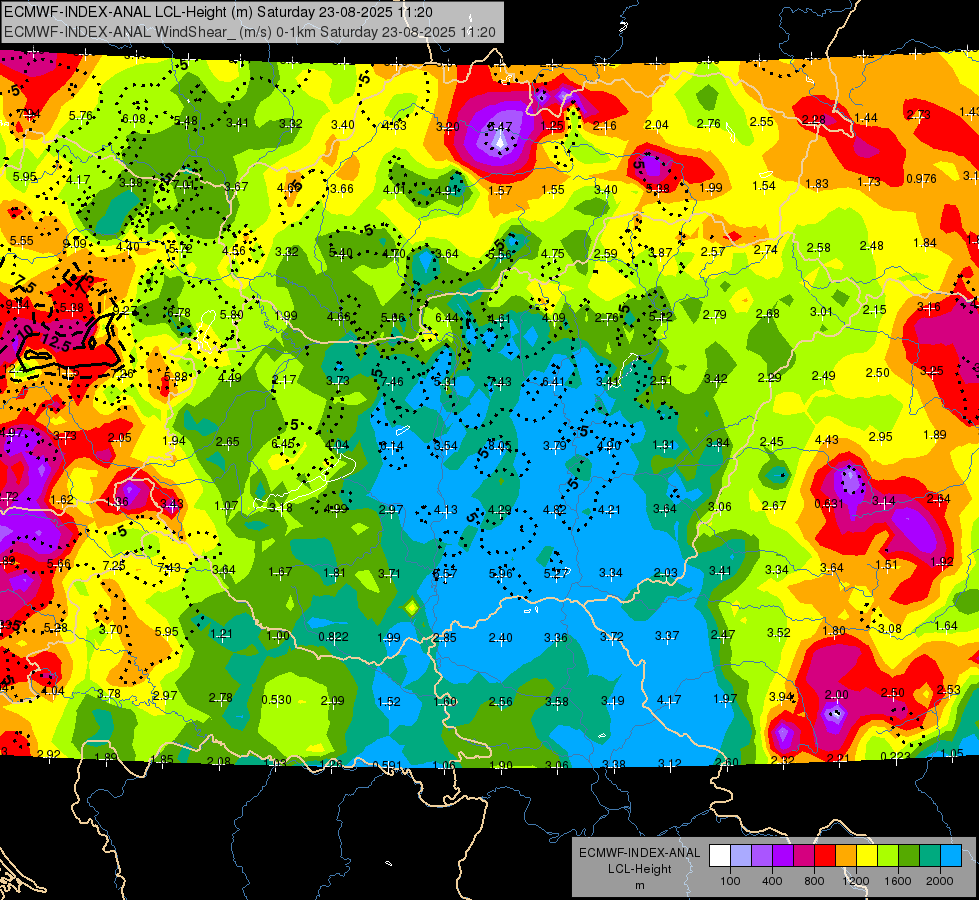Click the wind shear value 1.44

(x=866, y=117)
